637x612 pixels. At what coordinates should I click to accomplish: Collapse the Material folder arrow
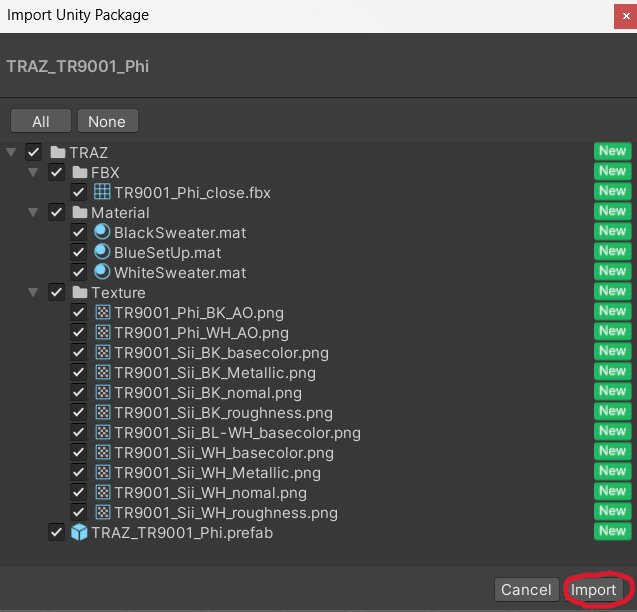[x=33, y=212]
